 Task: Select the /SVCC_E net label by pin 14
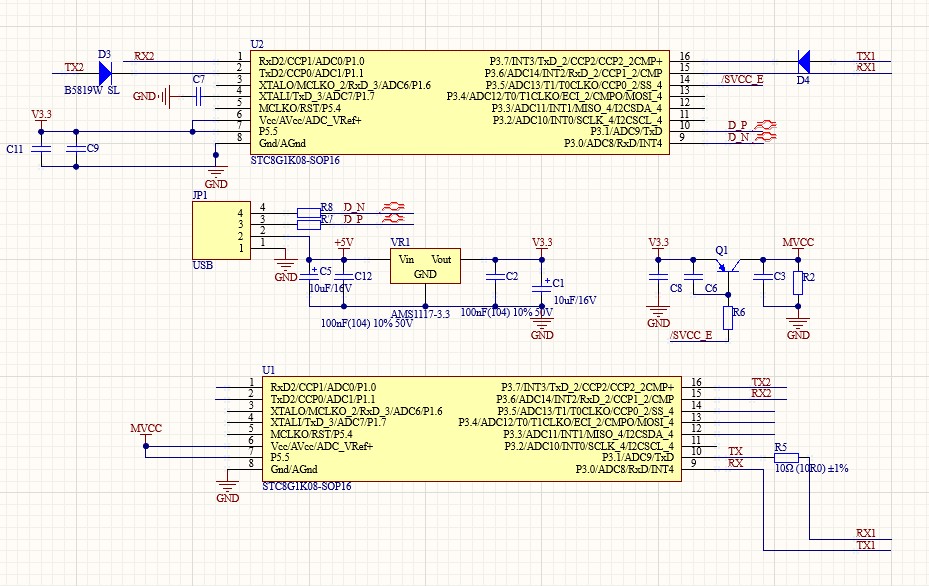[x=742, y=79]
